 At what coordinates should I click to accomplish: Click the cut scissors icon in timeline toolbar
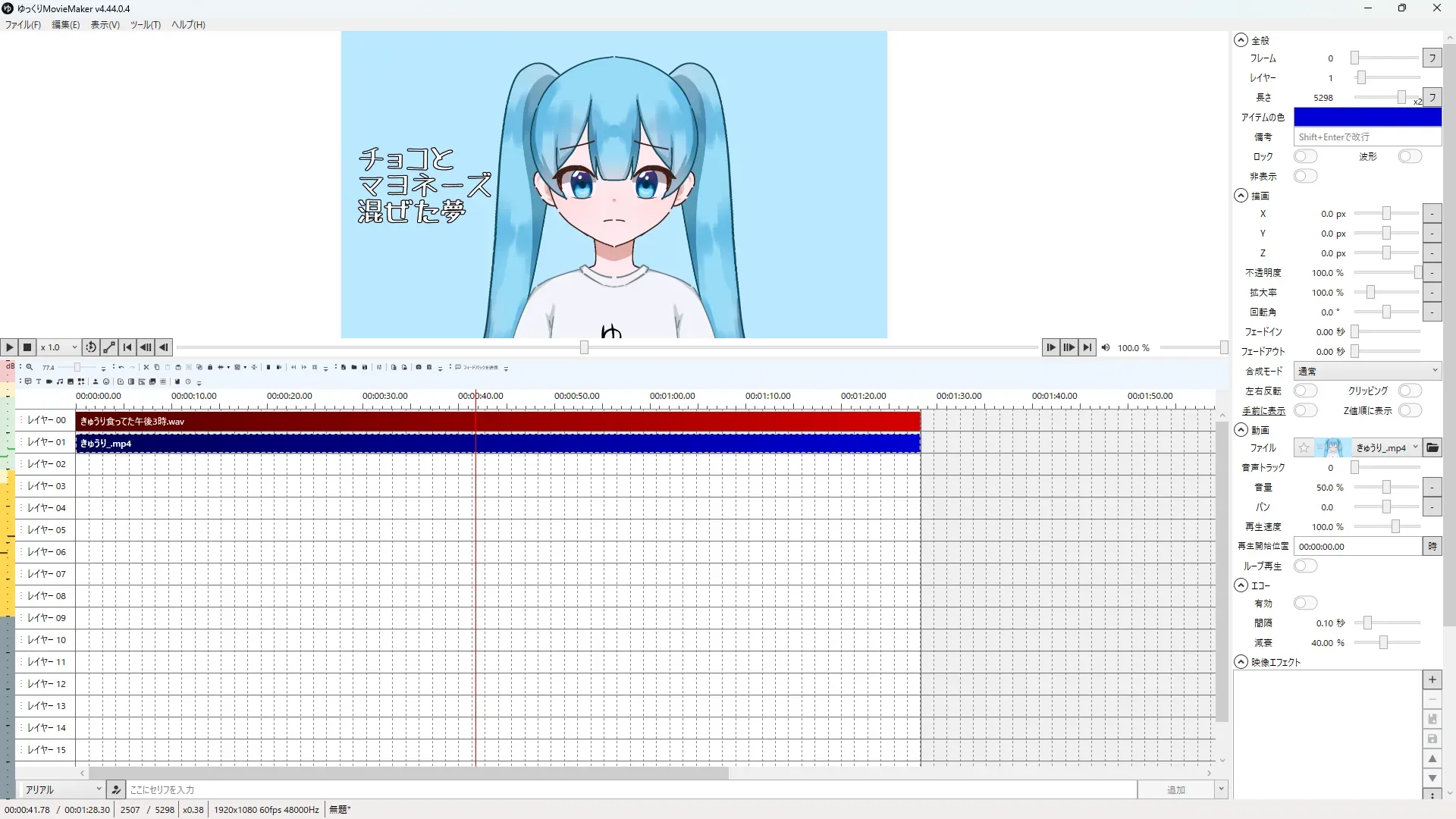(146, 367)
